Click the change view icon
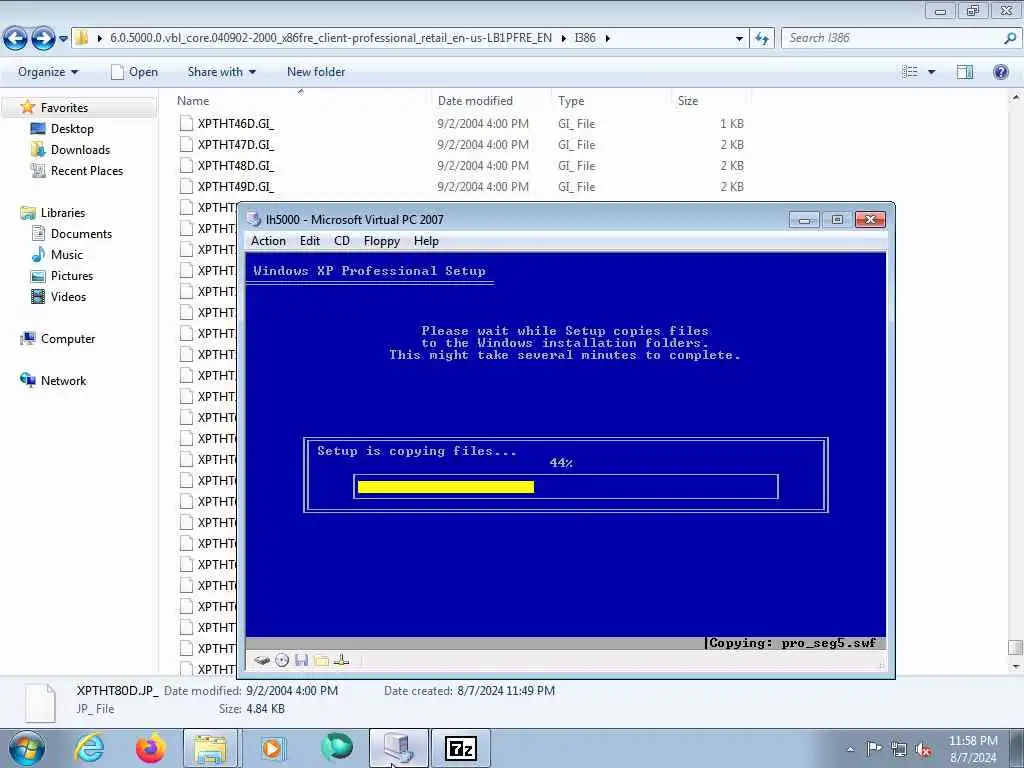 [910, 72]
